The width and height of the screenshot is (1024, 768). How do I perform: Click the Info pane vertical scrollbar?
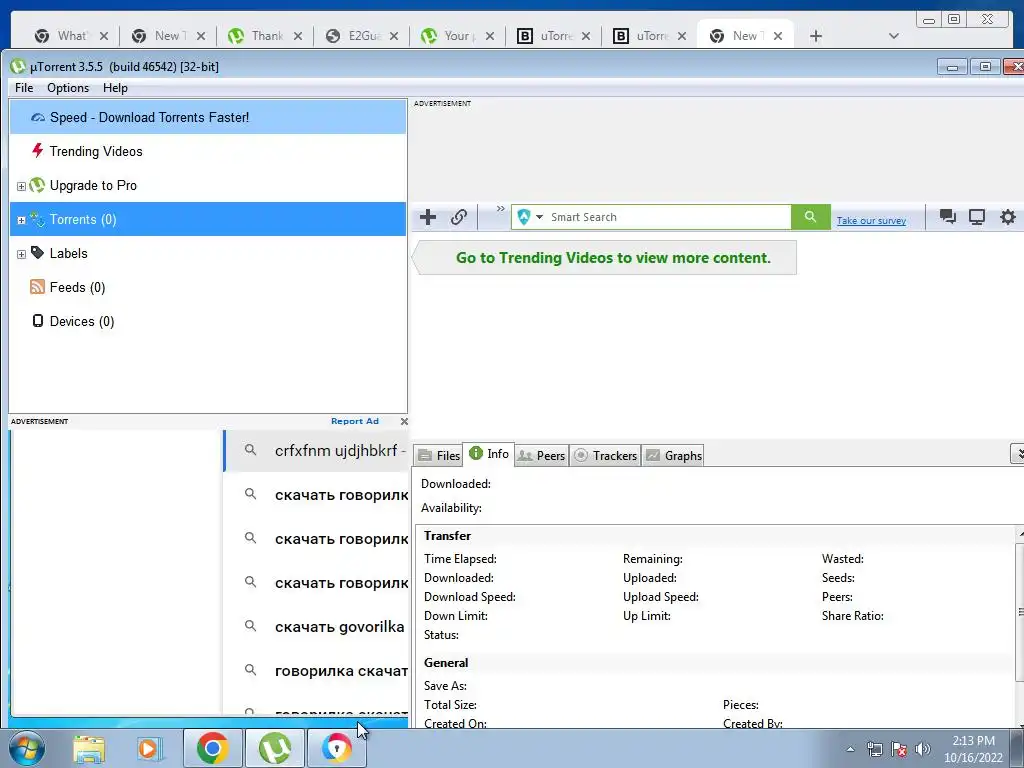click(1020, 613)
